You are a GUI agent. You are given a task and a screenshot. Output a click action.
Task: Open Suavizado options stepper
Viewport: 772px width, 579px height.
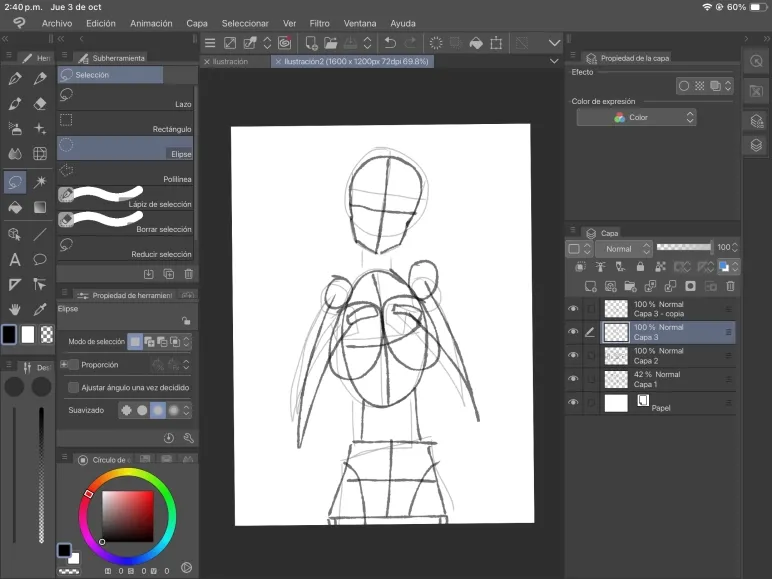click(x=187, y=410)
